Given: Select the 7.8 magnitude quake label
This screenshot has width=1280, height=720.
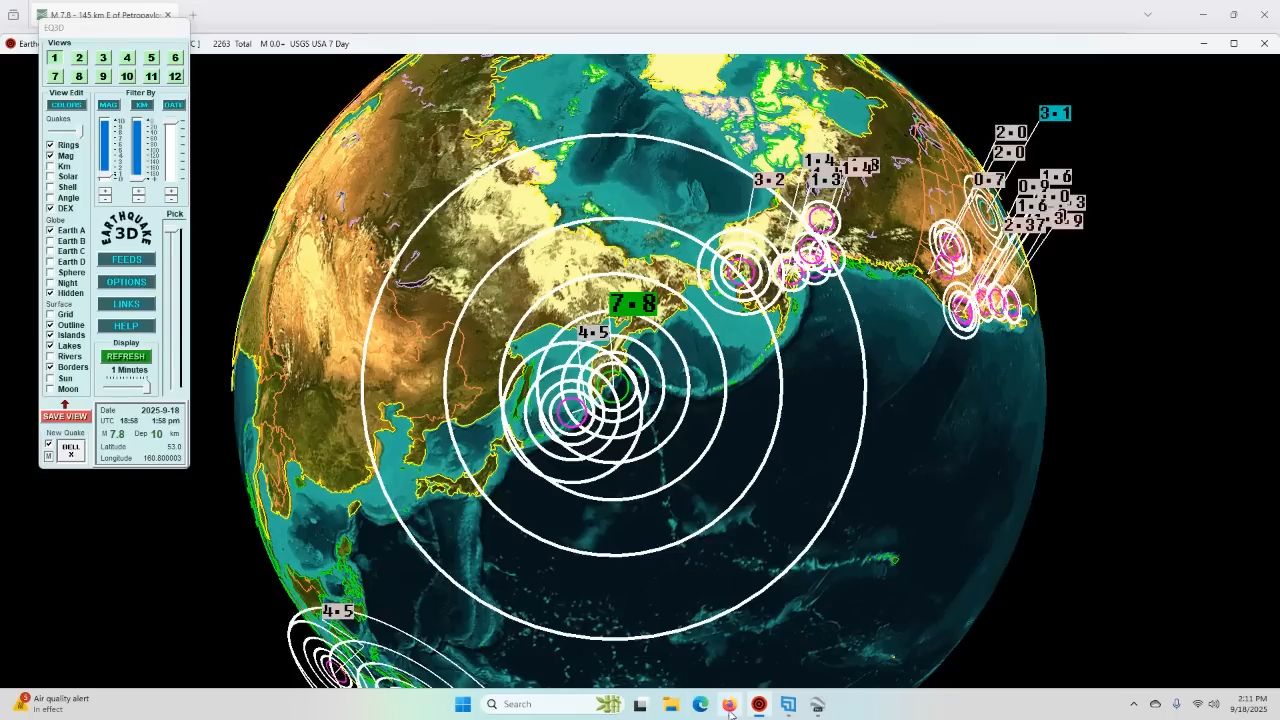Looking at the screenshot, I should tap(632, 304).
